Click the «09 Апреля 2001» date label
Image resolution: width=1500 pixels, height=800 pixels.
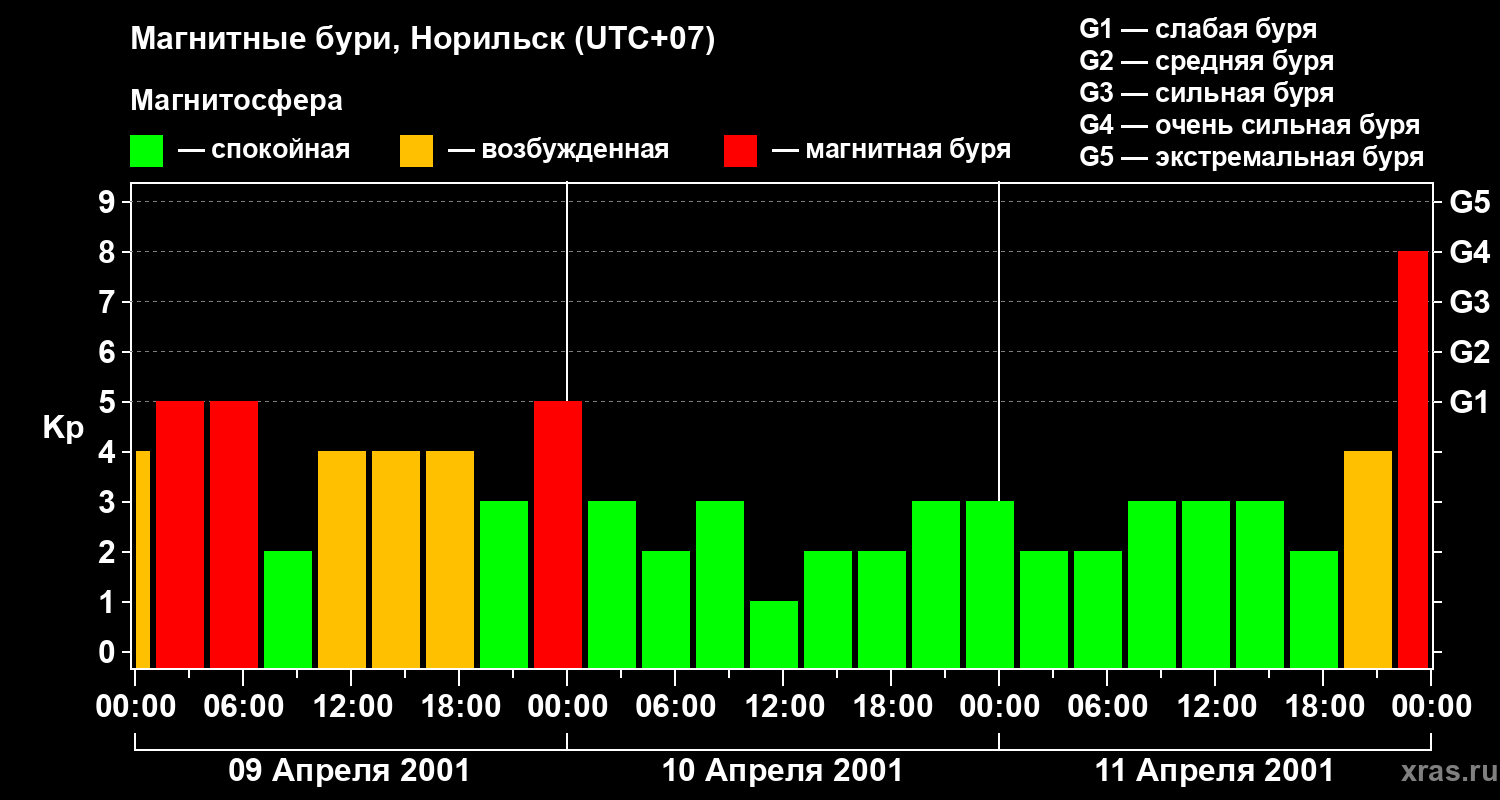click(x=350, y=771)
